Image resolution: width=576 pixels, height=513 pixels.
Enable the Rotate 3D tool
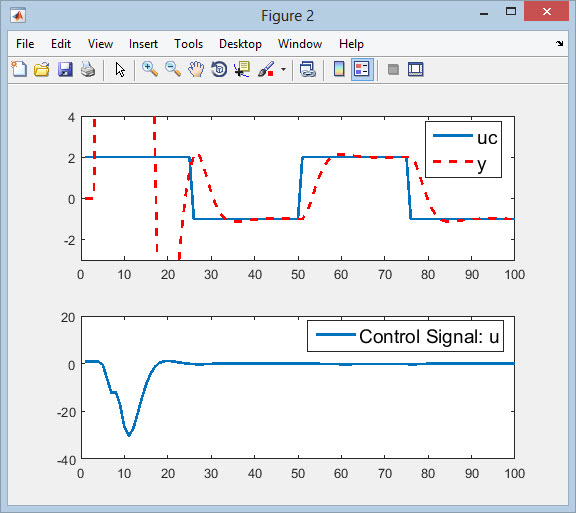[219, 69]
